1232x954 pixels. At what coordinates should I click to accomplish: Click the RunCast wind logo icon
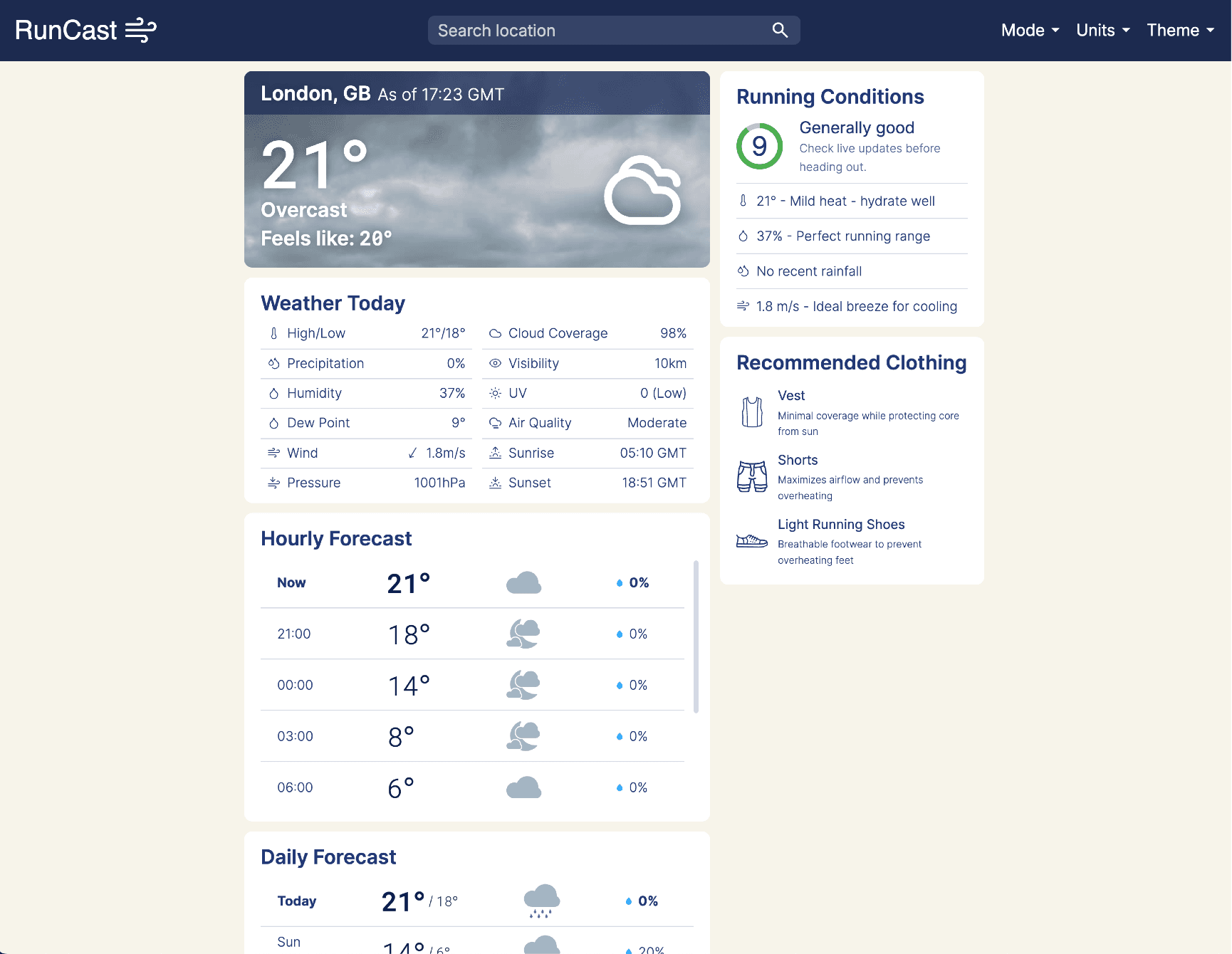tap(141, 30)
